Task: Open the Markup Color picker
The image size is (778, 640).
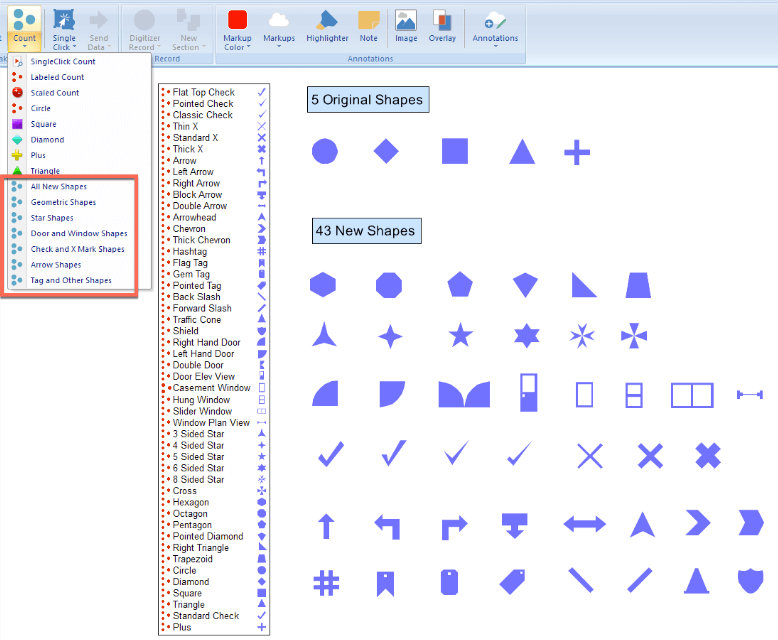Action: pos(237,28)
